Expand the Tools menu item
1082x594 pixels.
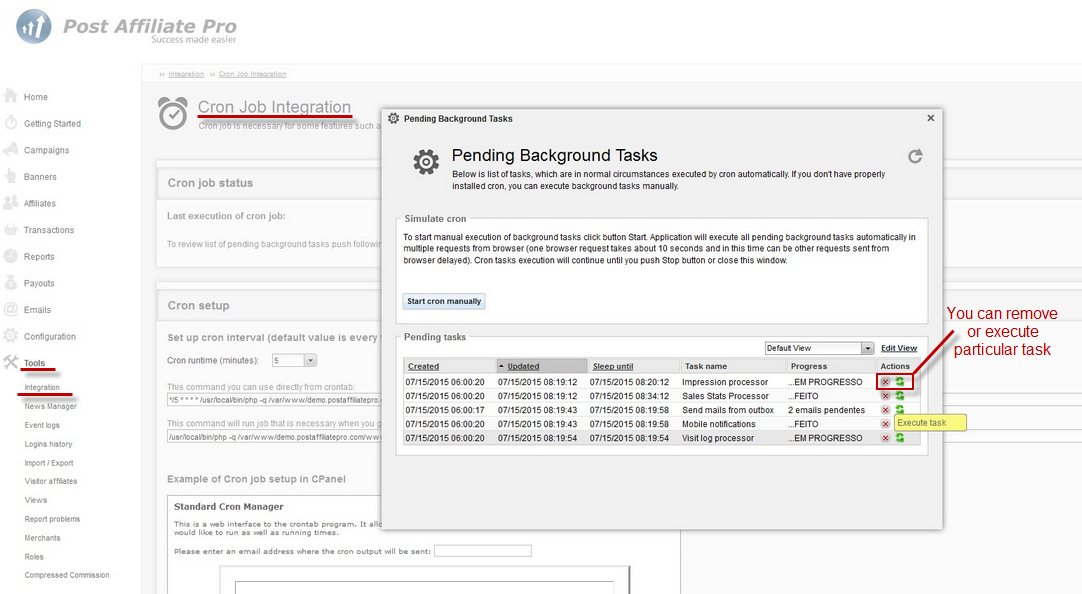(x=35, y=363)
